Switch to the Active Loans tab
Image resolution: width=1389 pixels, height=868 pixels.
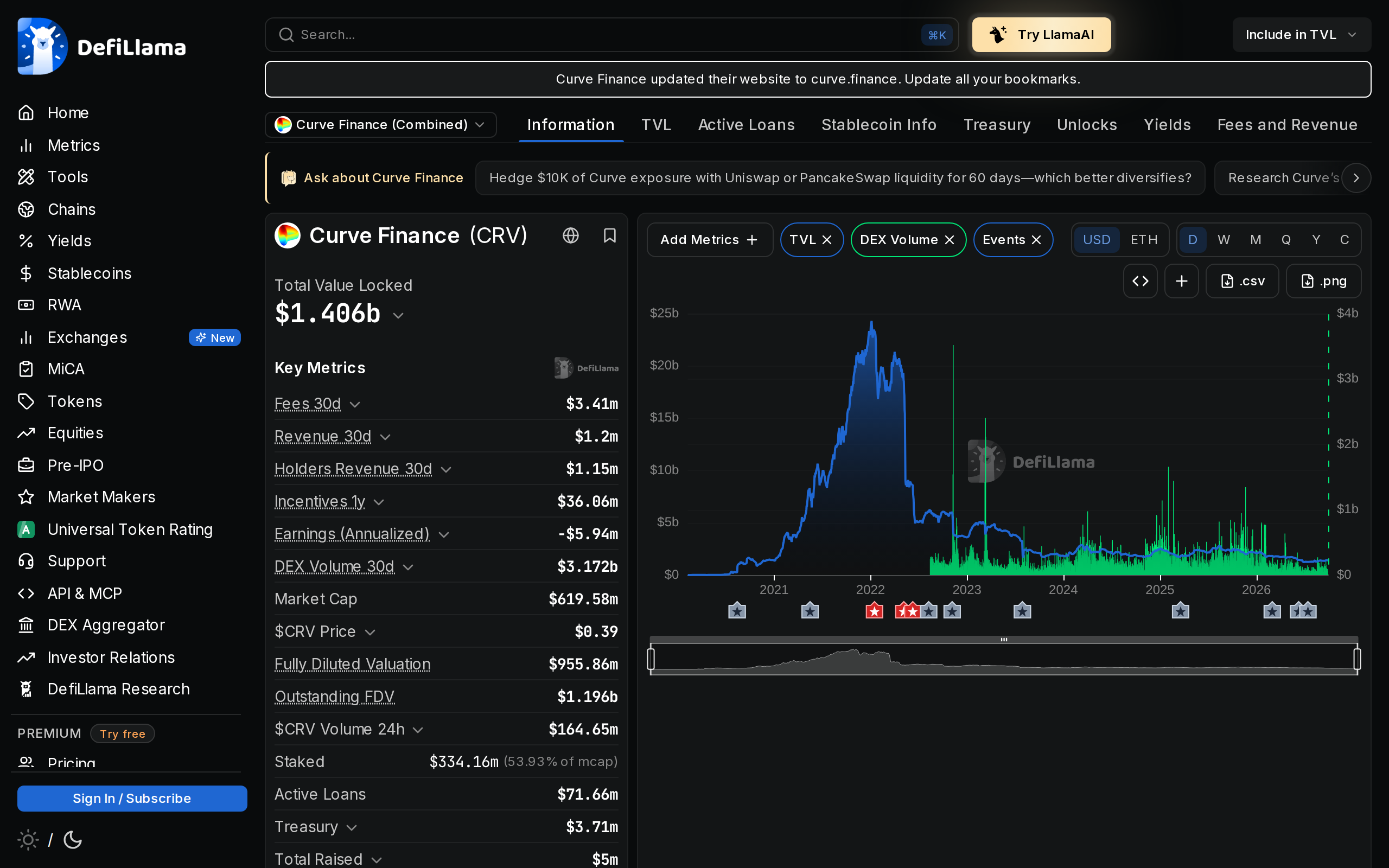[746, 125]
